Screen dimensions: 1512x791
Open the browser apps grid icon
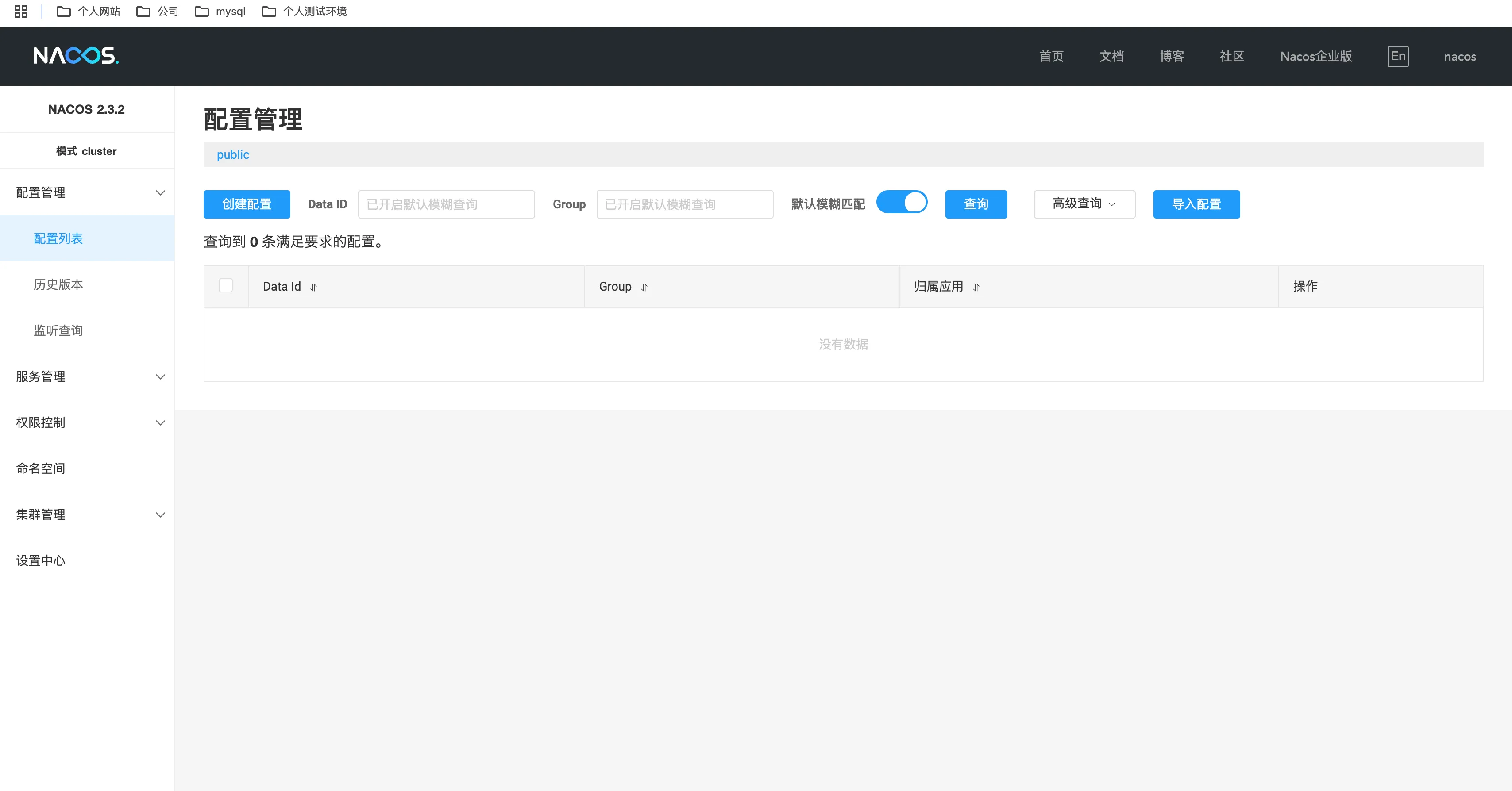pyautogui.click(x=21, y=11)
